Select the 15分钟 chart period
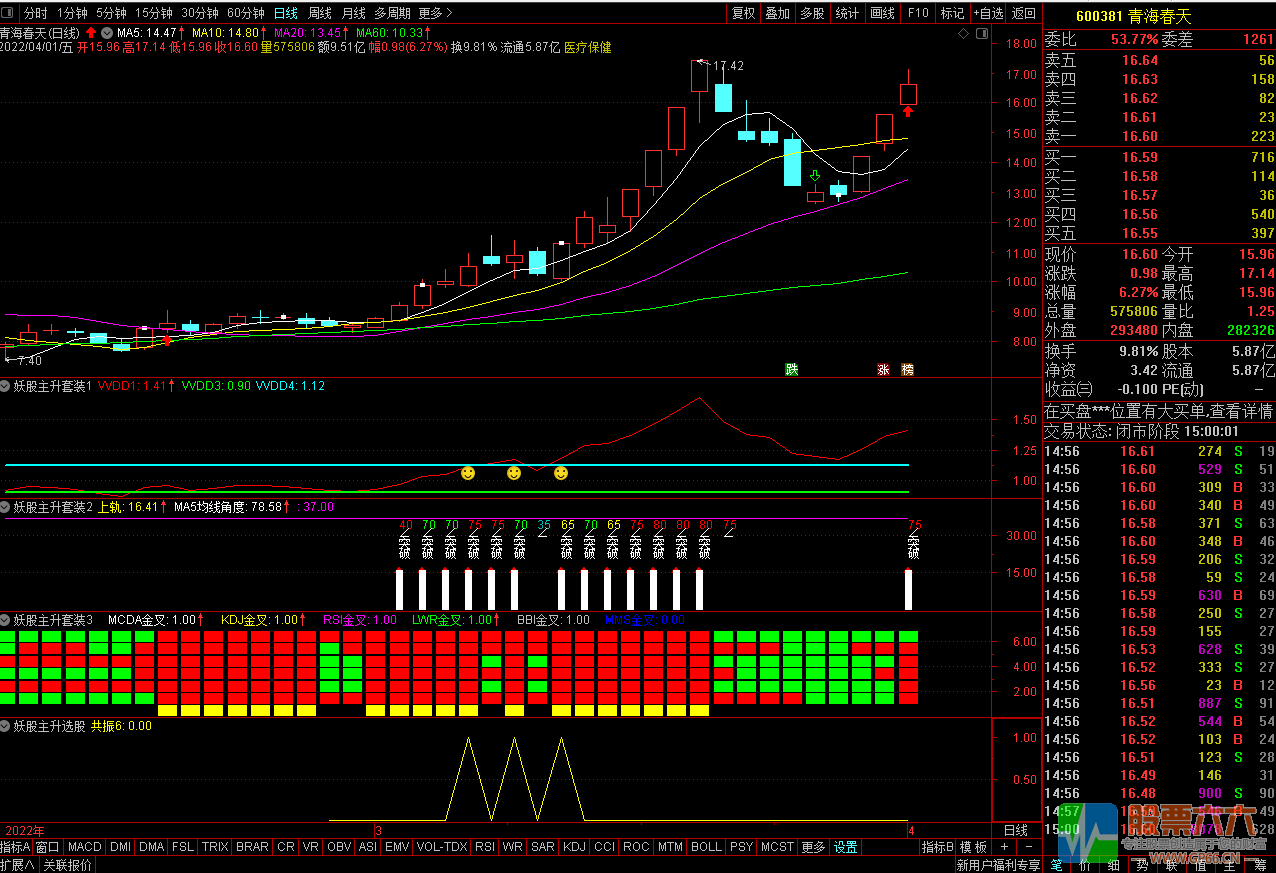The width and height of the screenshot is (1276, 873). (x=154, y=13)
